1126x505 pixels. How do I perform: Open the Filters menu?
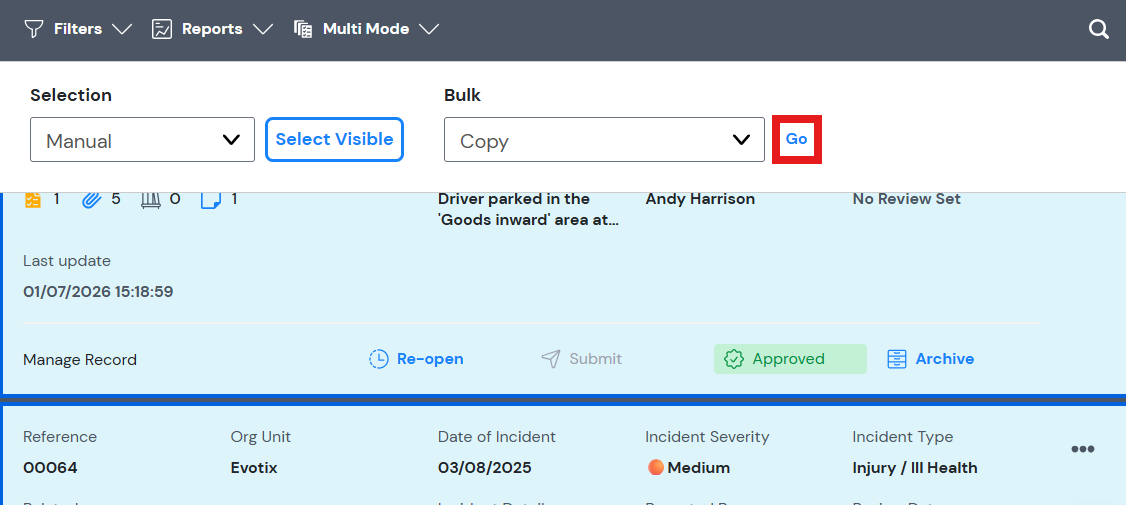pyautogui.click(x=78, y=29)
